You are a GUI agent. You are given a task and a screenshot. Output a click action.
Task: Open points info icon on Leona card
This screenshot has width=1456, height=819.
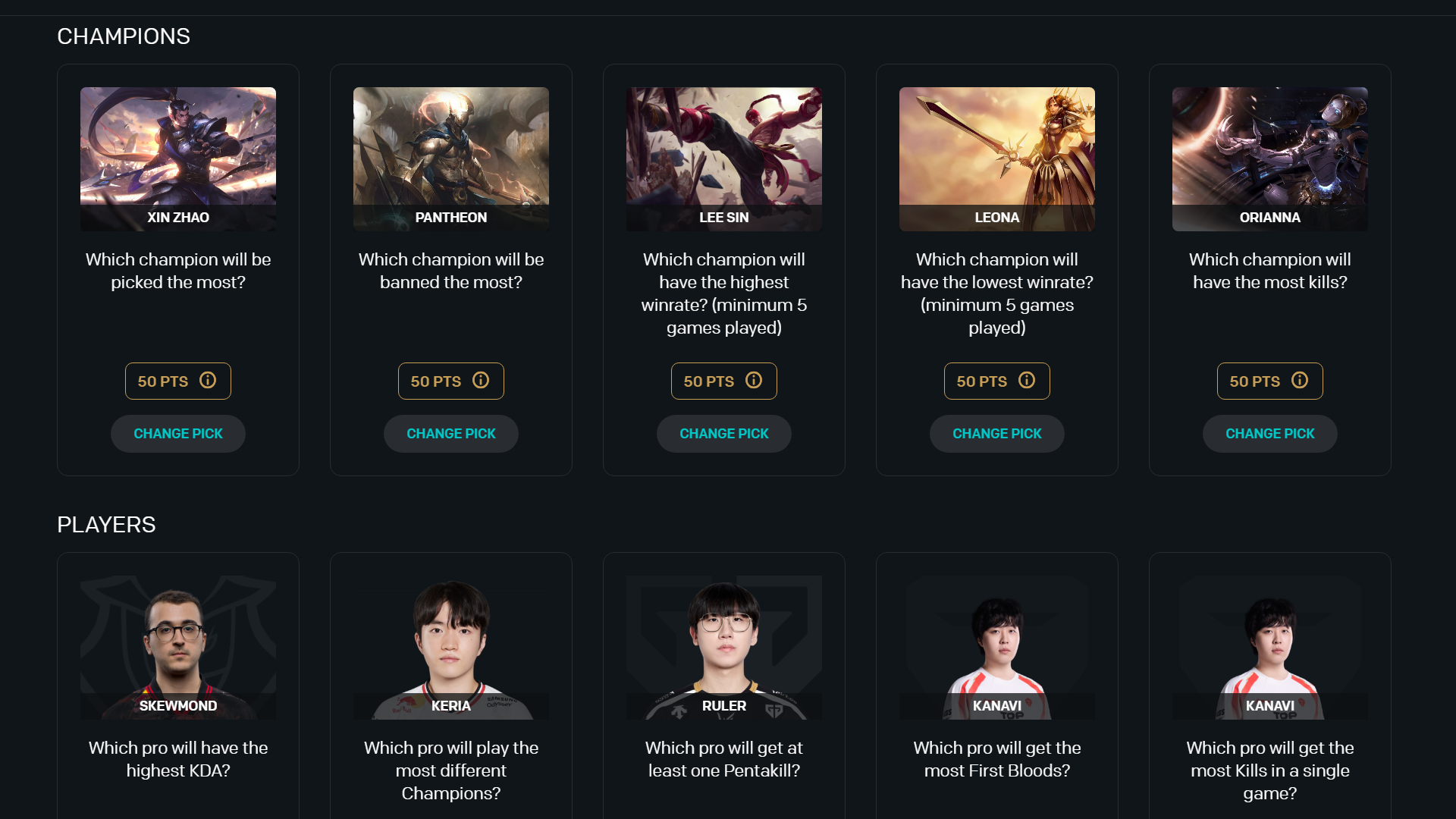tap(1027, 381)
